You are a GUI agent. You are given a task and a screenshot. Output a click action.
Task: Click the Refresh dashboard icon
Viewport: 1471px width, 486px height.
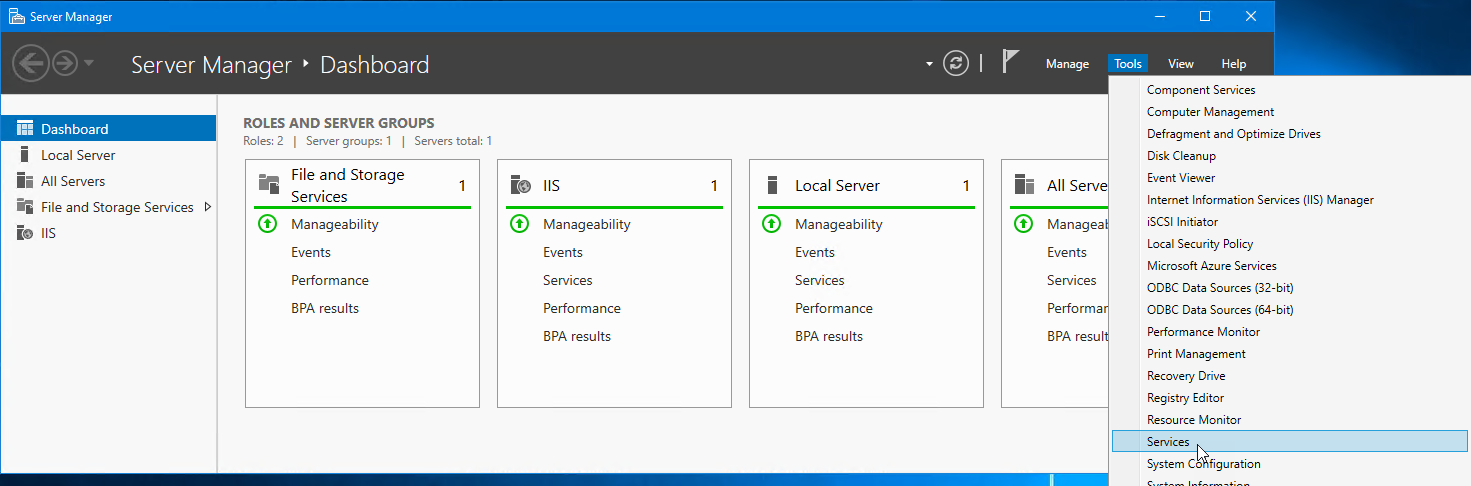click(957, 64)
